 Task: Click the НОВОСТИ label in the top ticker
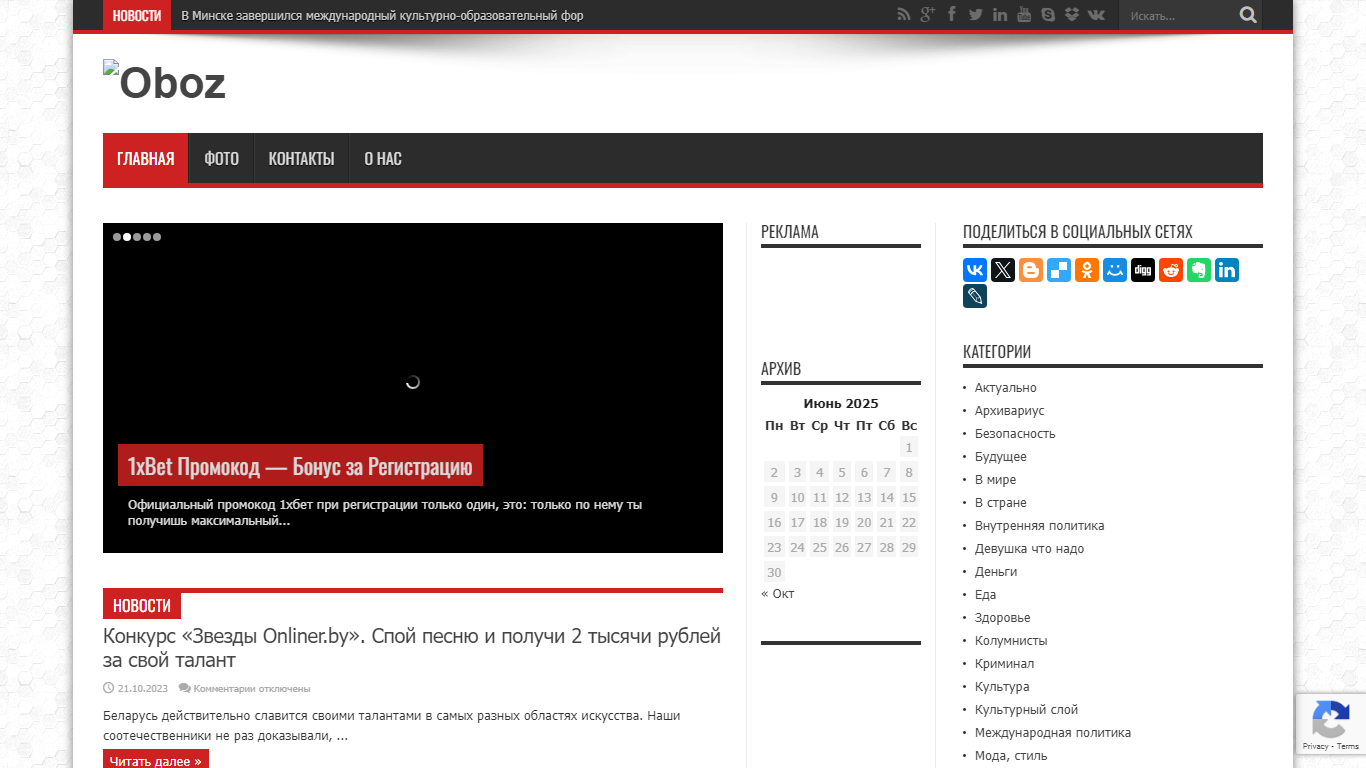point(137,15)
